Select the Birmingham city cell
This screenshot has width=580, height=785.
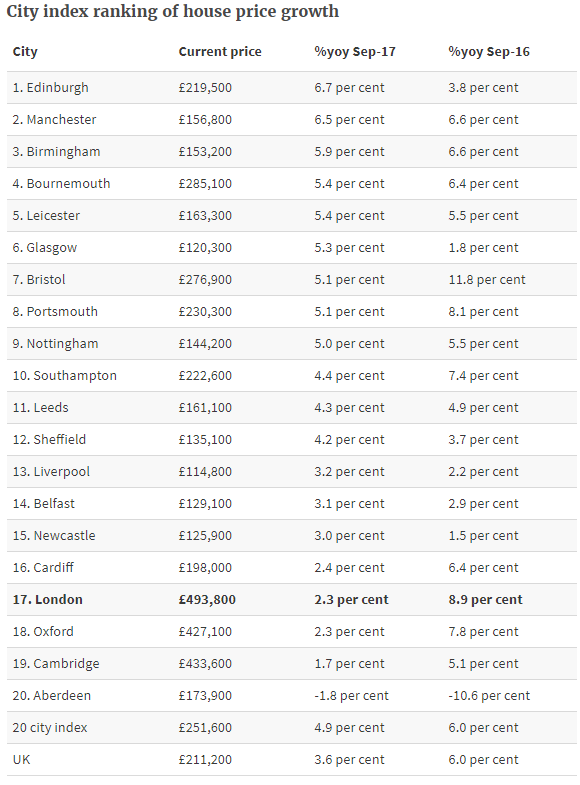click(57, 152)
